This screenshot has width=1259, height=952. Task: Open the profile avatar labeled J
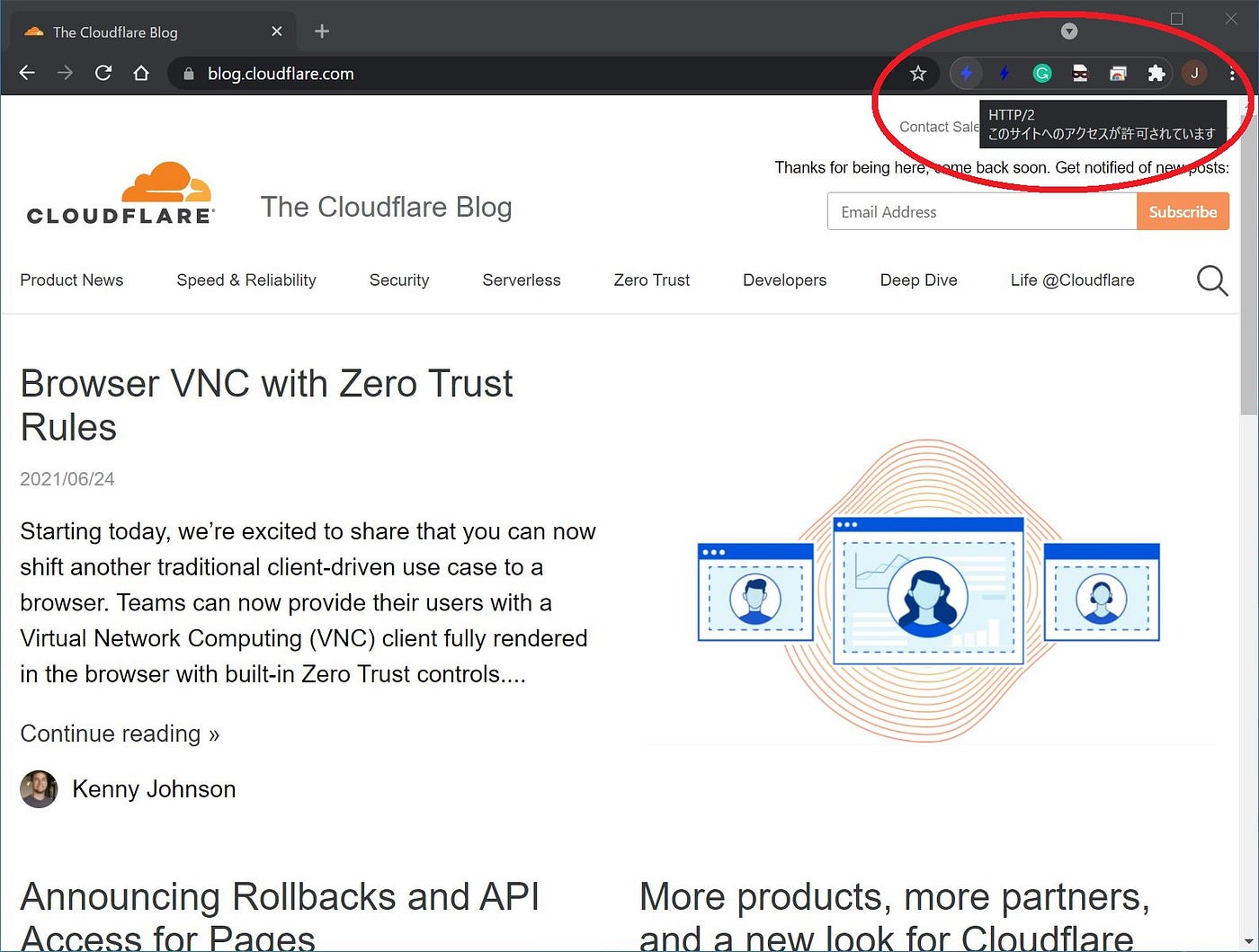(x=1194, y=74)
